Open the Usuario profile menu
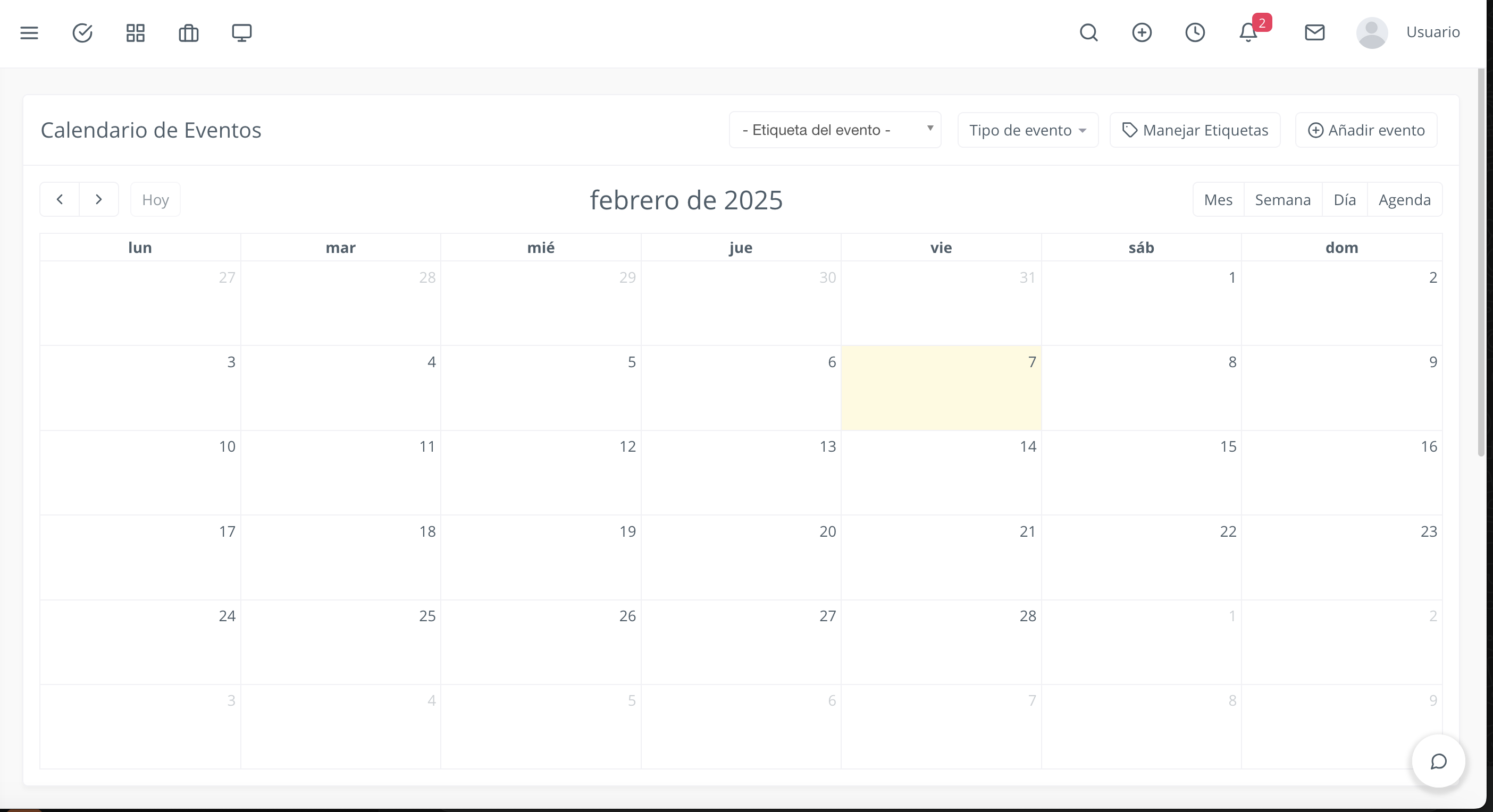The image size is (1493, 812). tap(1408, 32)
